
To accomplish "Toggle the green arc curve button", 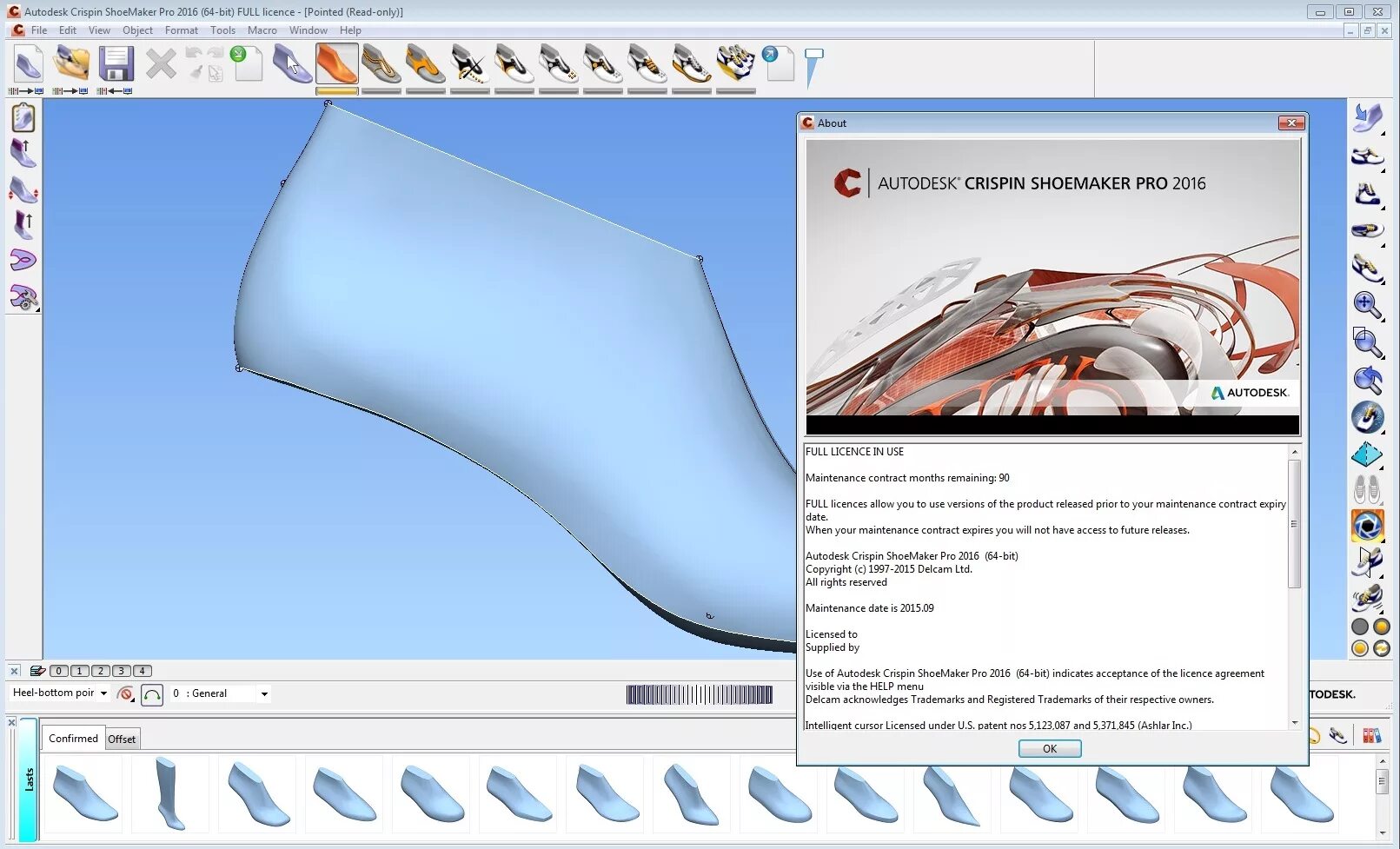I will [x=152, y=694].
